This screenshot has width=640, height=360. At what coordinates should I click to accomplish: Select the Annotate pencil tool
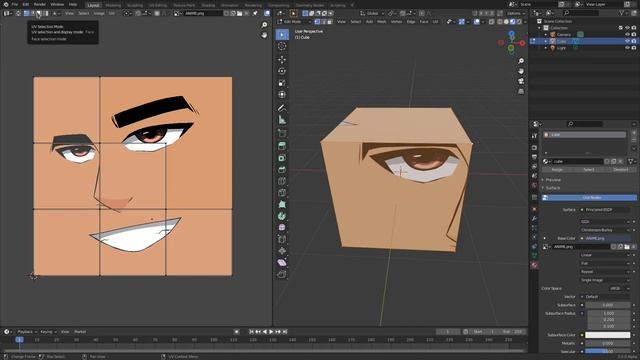(282, 108)
